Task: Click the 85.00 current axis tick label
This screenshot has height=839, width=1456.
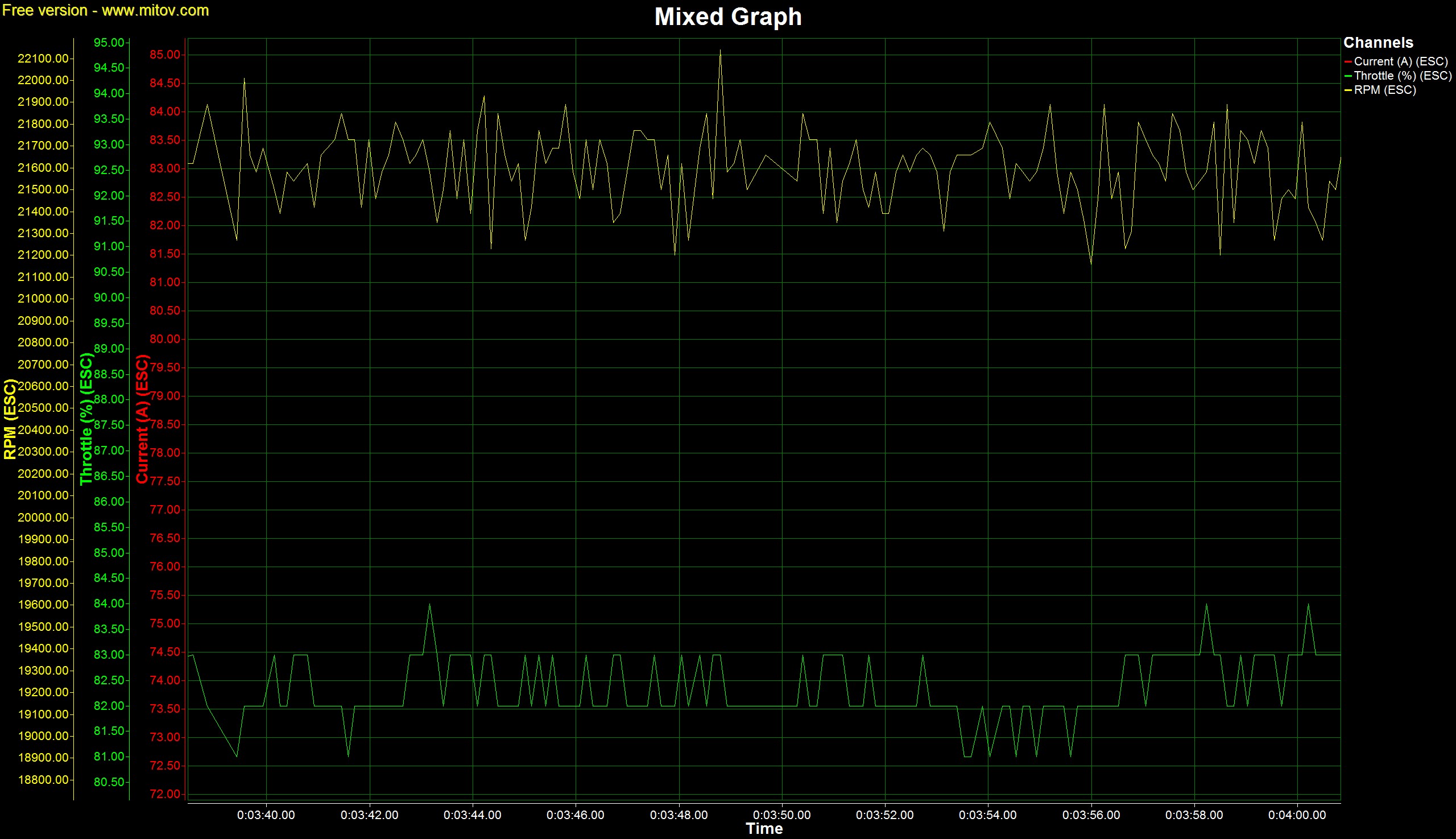Action: click(x=165, y=55)
